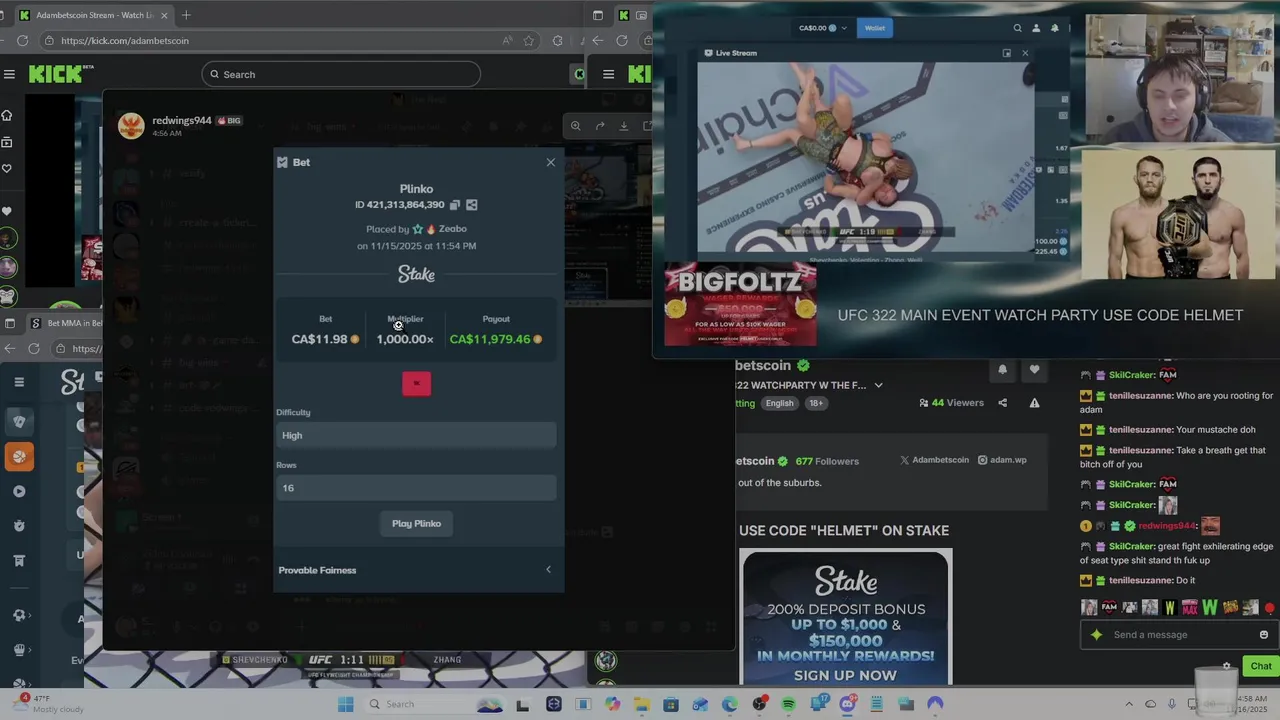Expand the stream title chevron

pyautogui.click(x=879, y=385)
